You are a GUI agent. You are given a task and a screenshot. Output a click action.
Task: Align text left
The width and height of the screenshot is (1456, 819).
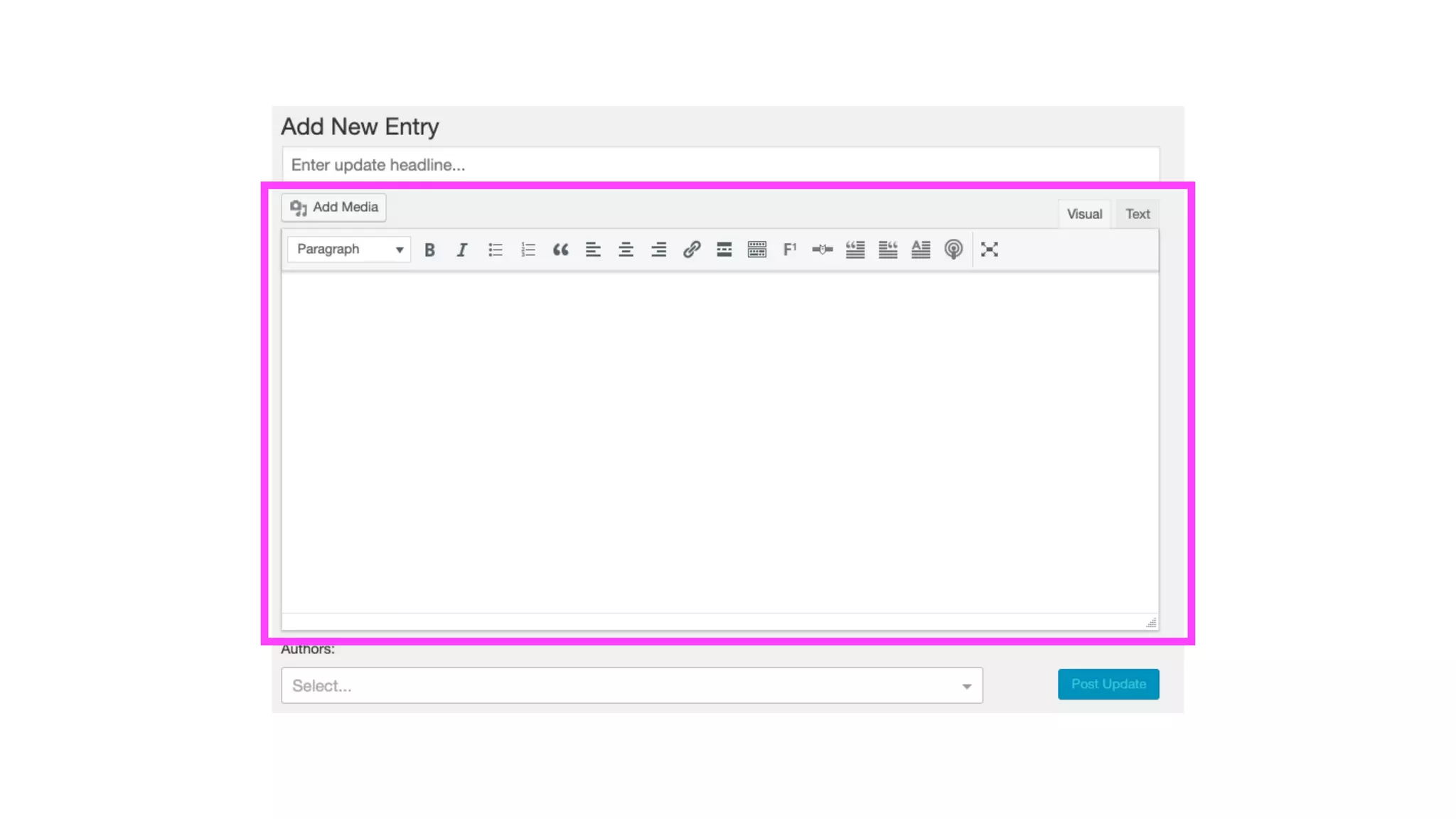593,250
